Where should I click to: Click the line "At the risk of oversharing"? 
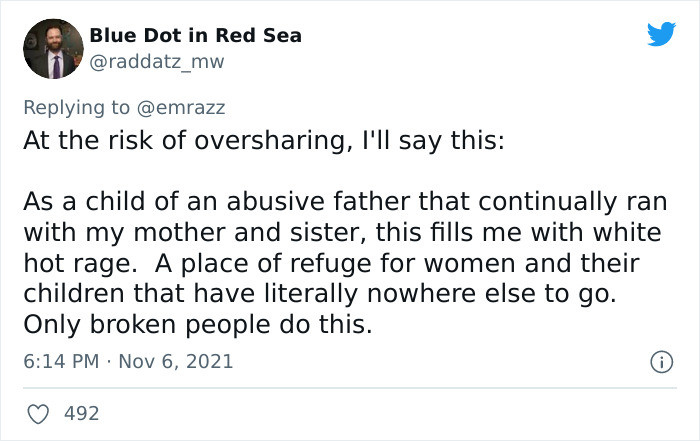click(x=264, y=138)
